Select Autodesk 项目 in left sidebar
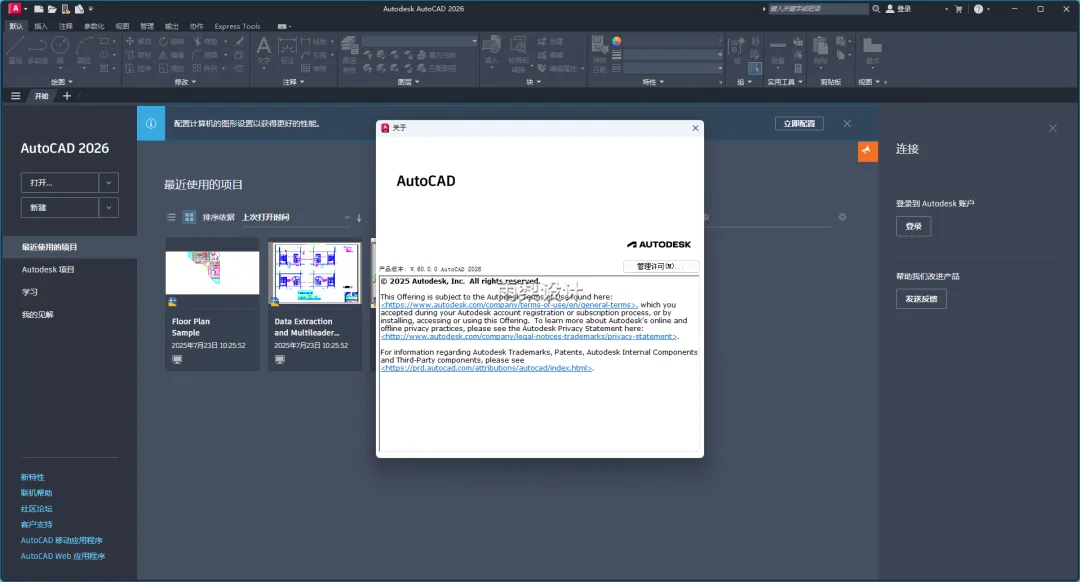 coord(48,269)
